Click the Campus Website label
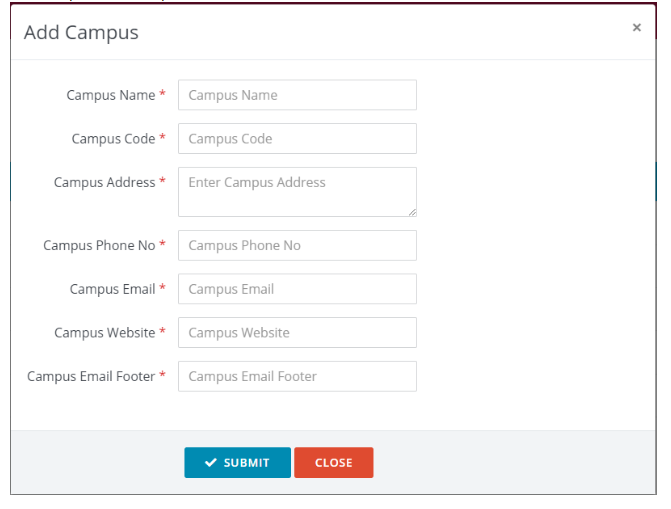This screenshot has width=671, height=509. (104, 333)
